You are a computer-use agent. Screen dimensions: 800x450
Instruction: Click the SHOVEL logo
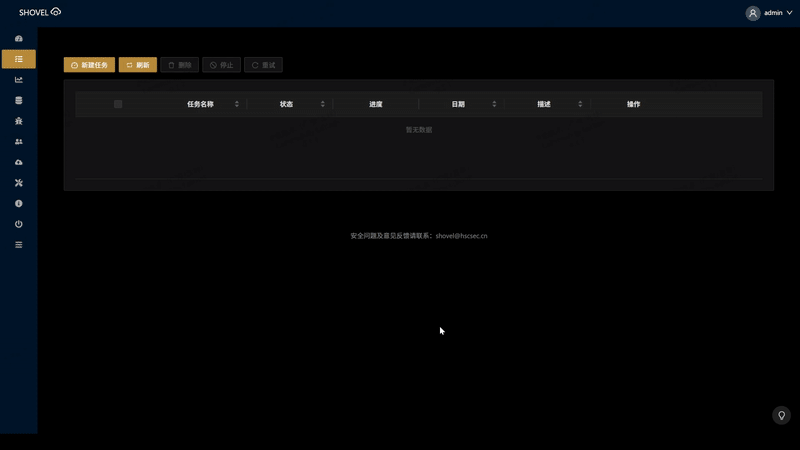click(x=40, y=12)
